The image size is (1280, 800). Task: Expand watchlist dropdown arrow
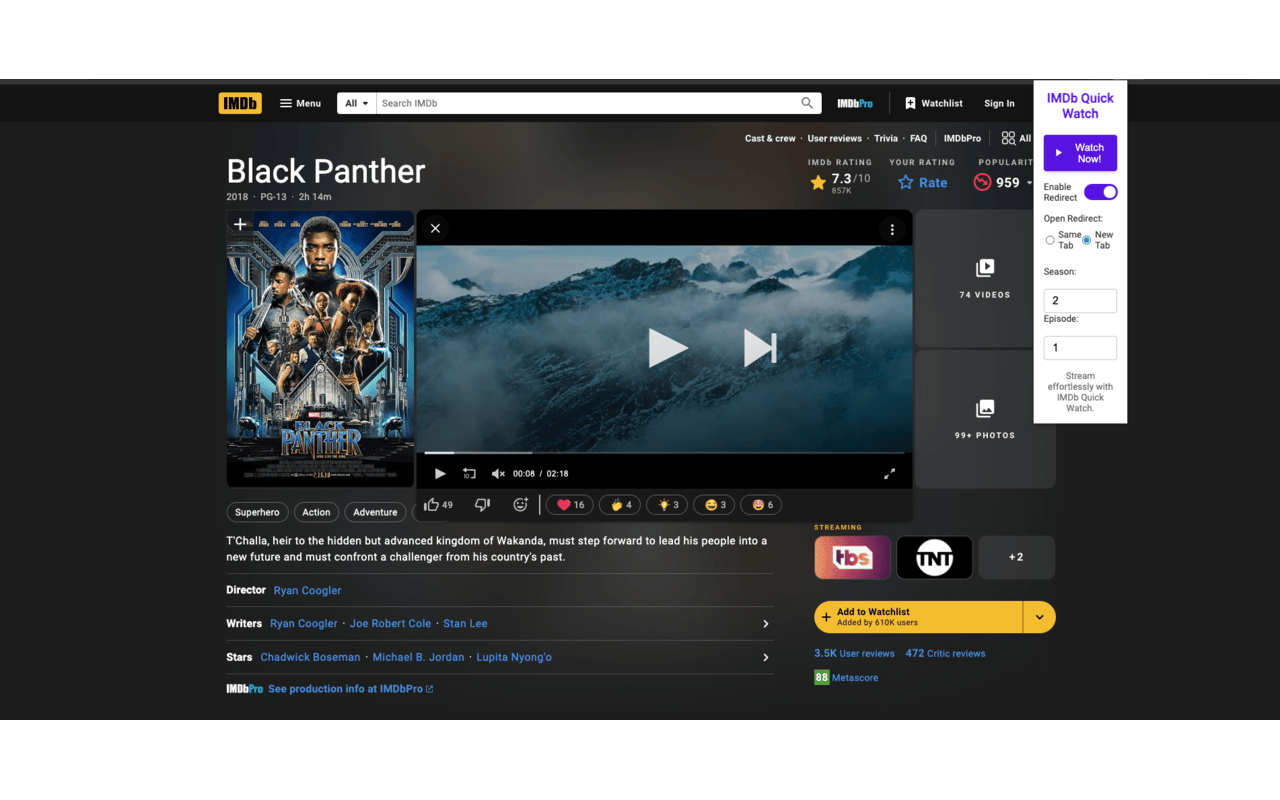1039,617
